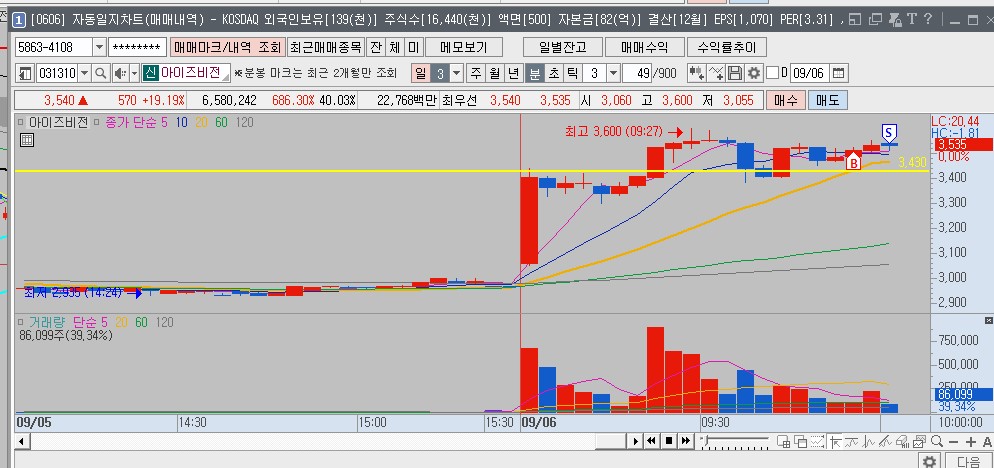Toggle the 아이즈비전 legend square marker

(21, 122)
